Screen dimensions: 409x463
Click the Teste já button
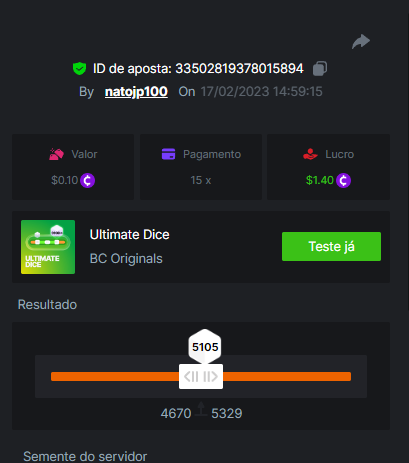[x=331, y=246]
